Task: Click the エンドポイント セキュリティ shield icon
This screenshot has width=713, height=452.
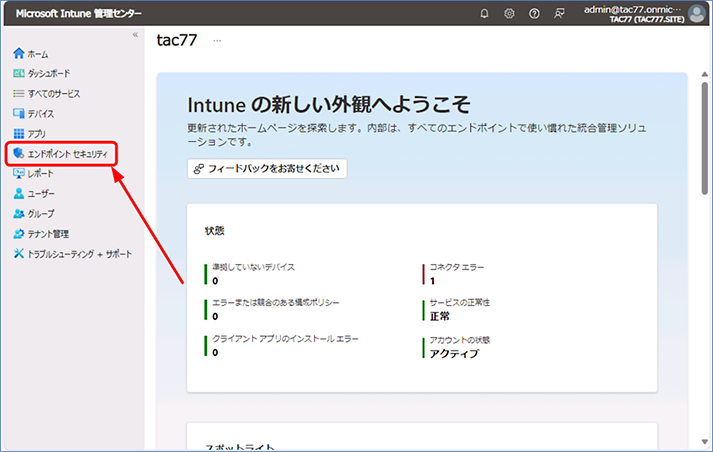Action: (19, 153)
